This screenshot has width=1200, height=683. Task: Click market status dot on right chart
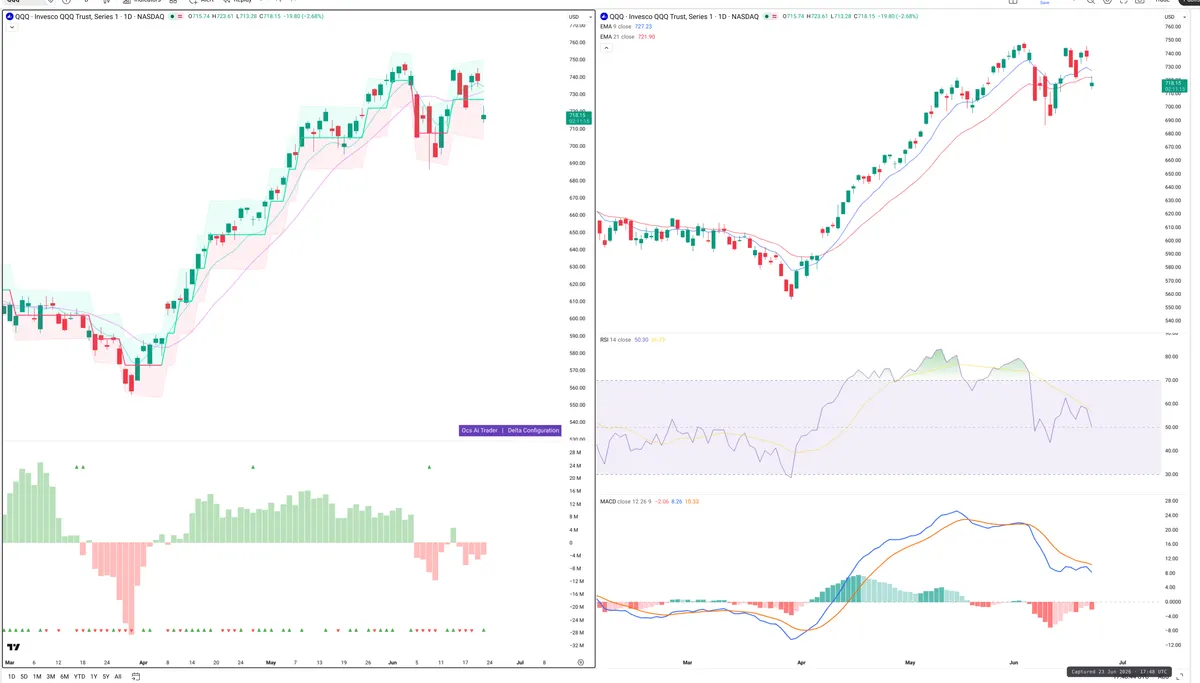766,17
